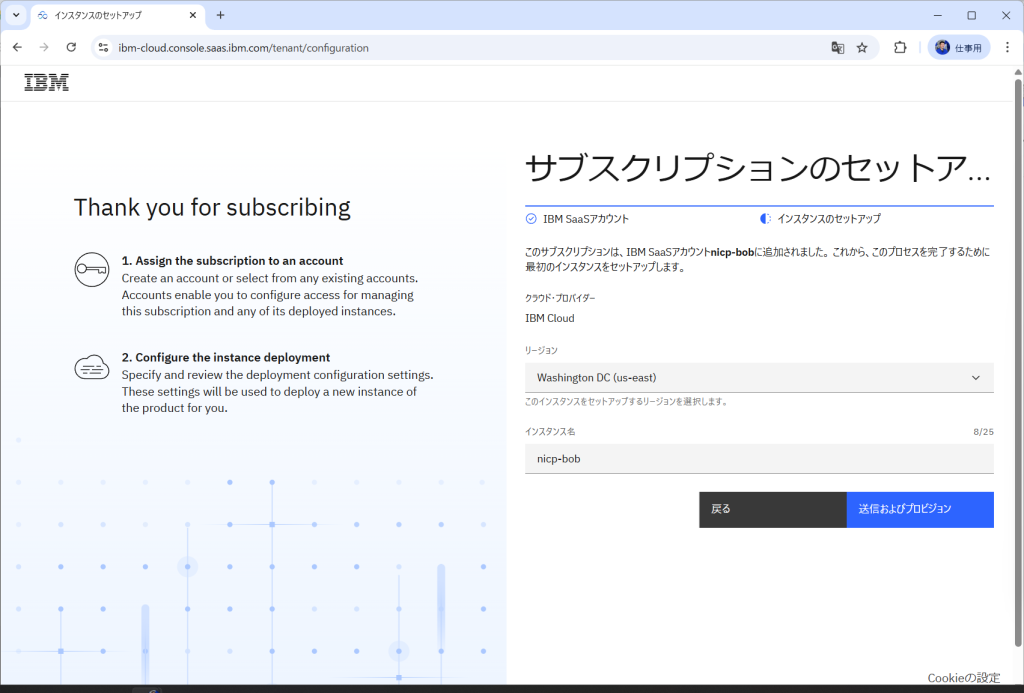The height and width of the screenshot is (693, 1024).
Task: Click the 'Thank you for subscribing' heading
Action: pos(212,207)
